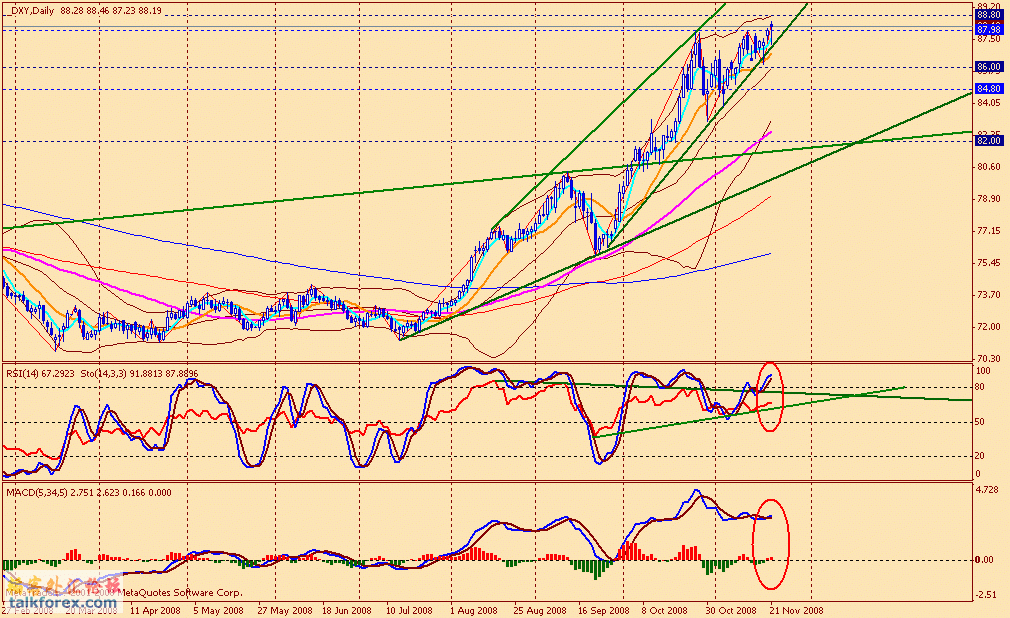Click the RSI(14) 67.2923 indicator label

pyautogui.click(x=40, y=373)
